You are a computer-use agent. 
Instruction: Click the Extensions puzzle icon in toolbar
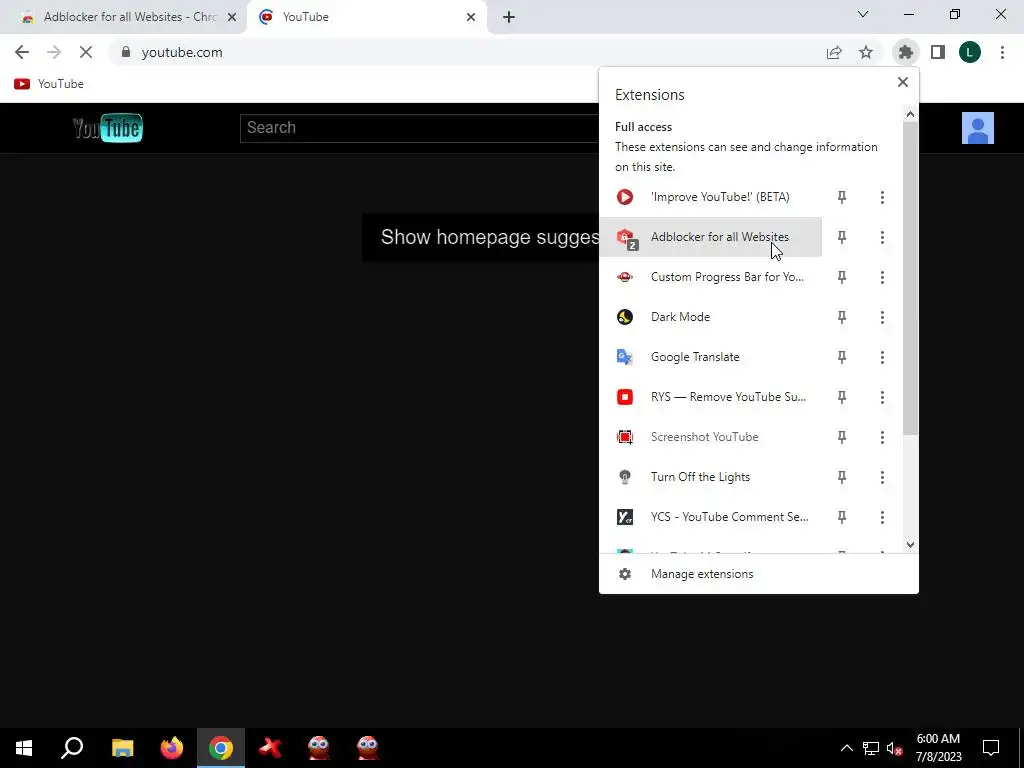coord(905,52)
